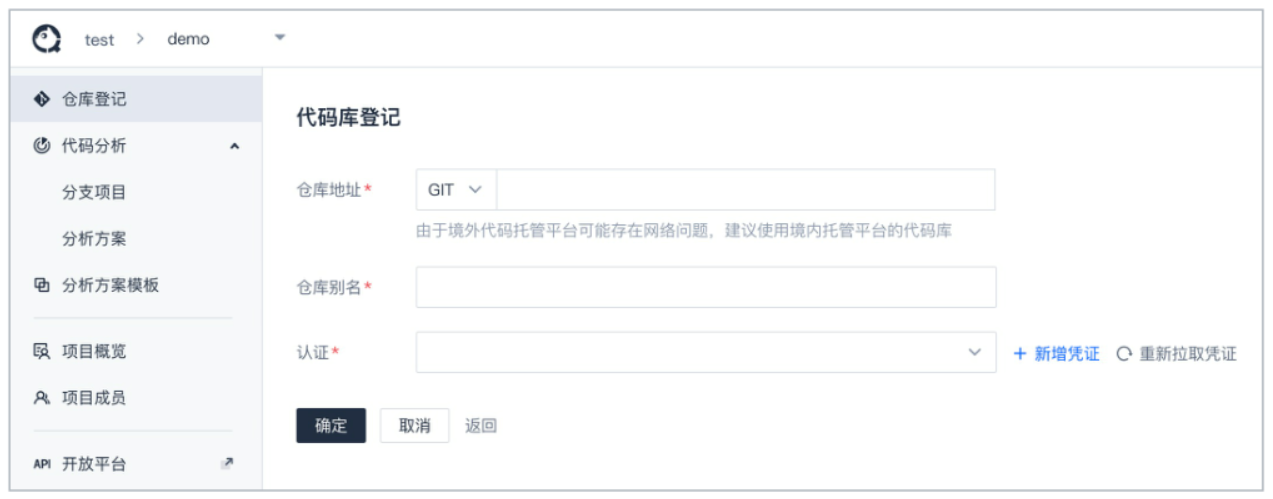Click the 项目成员 person icon
The width and height of the screenshot is (1273, 499).
pos(42,398)
